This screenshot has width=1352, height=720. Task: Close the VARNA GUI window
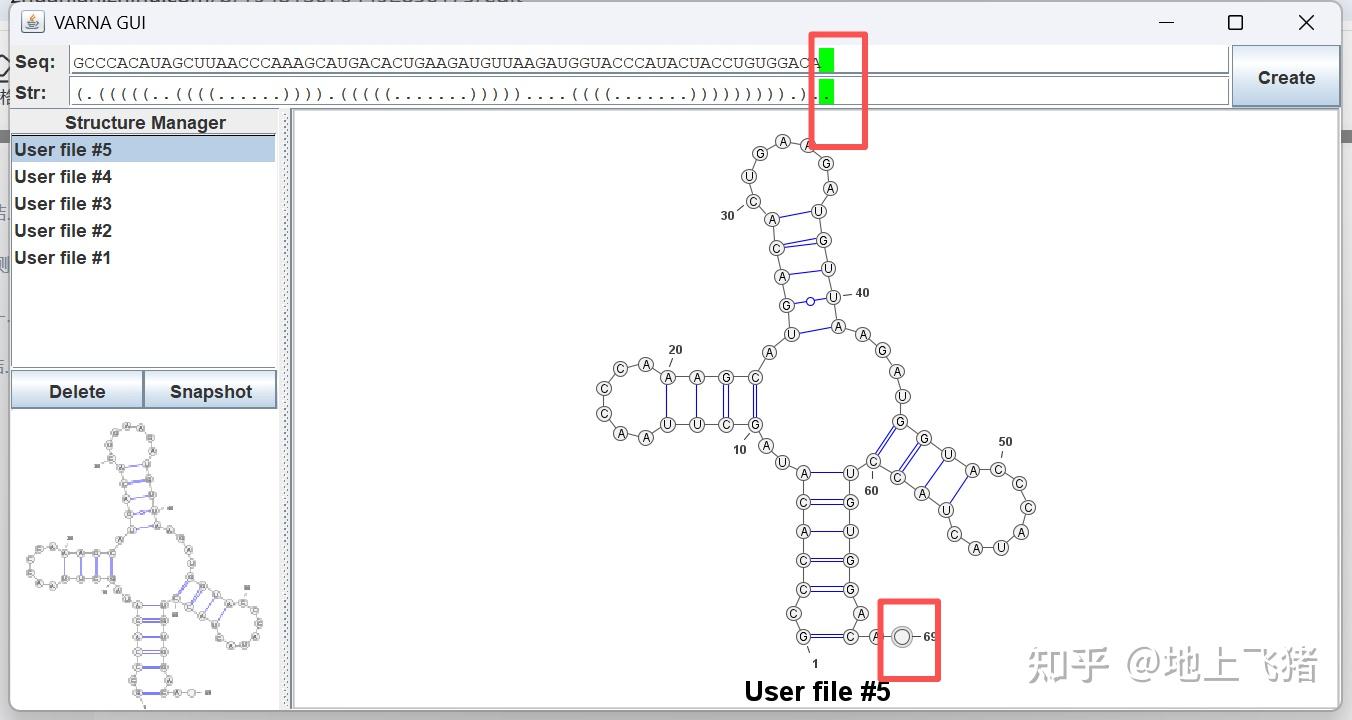[x=1306, y=22]
